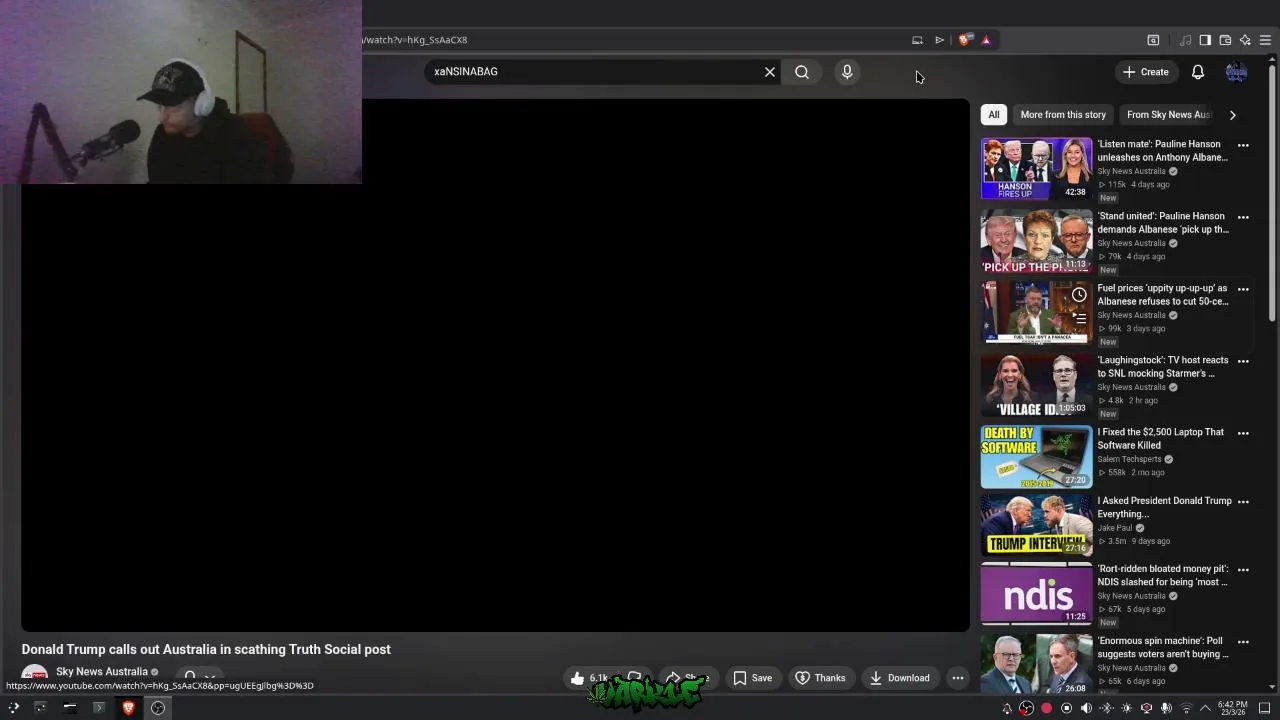This screenshot has height=720, width=1280.
Task: Open options menu for Jake Paul Trump video
Action: click(x=1243, y=502)
